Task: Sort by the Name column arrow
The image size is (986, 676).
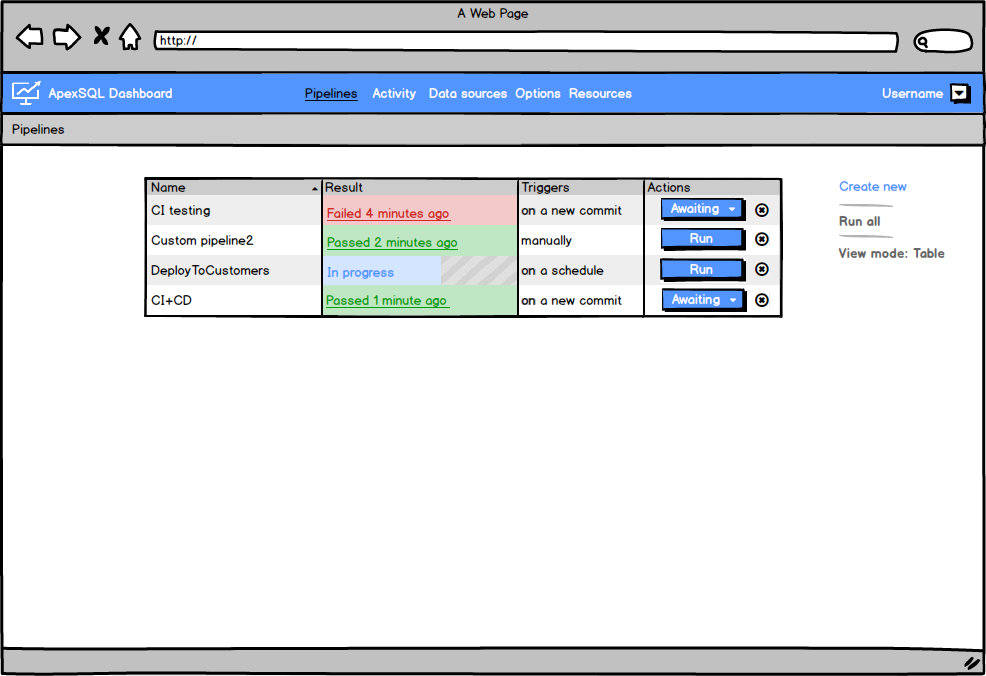Action: [x=314, y=189]
